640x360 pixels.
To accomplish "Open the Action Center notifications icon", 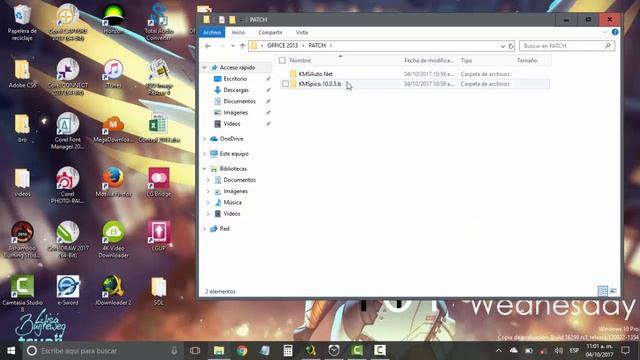I will (625, 351).
